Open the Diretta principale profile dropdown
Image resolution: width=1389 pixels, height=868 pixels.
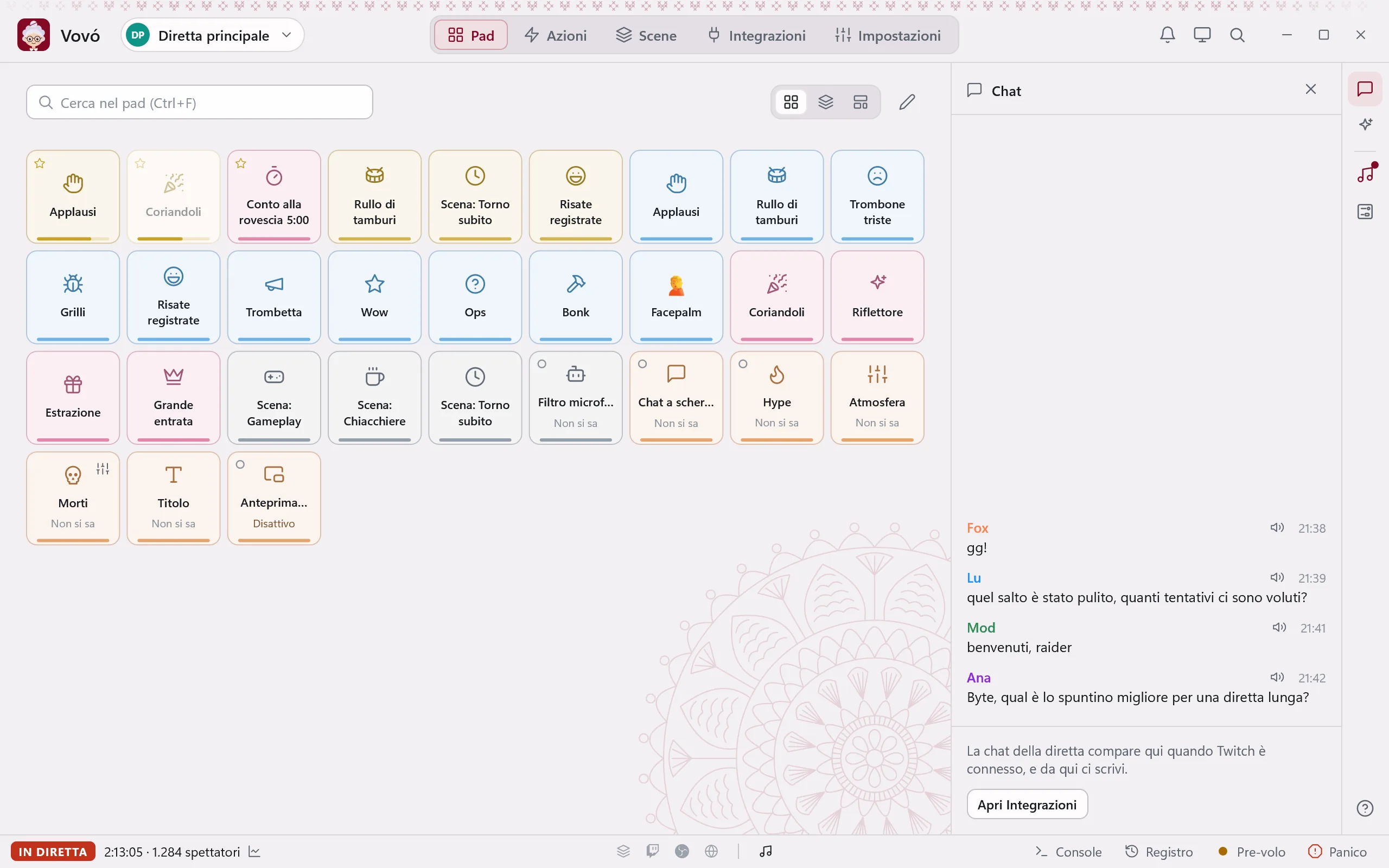tap(212, 35)
